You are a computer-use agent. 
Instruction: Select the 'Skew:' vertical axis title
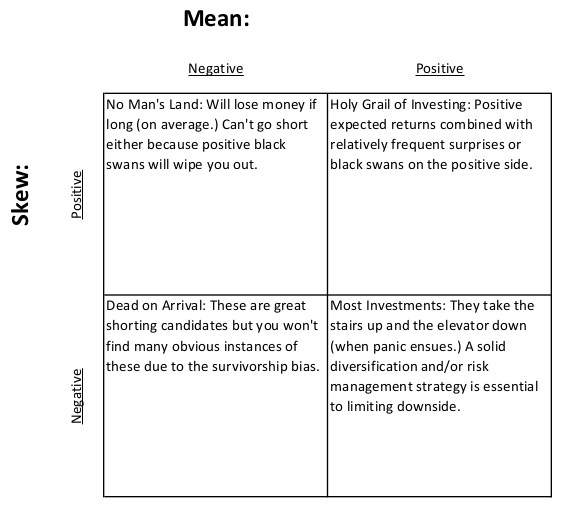click(x=21, y=195)
